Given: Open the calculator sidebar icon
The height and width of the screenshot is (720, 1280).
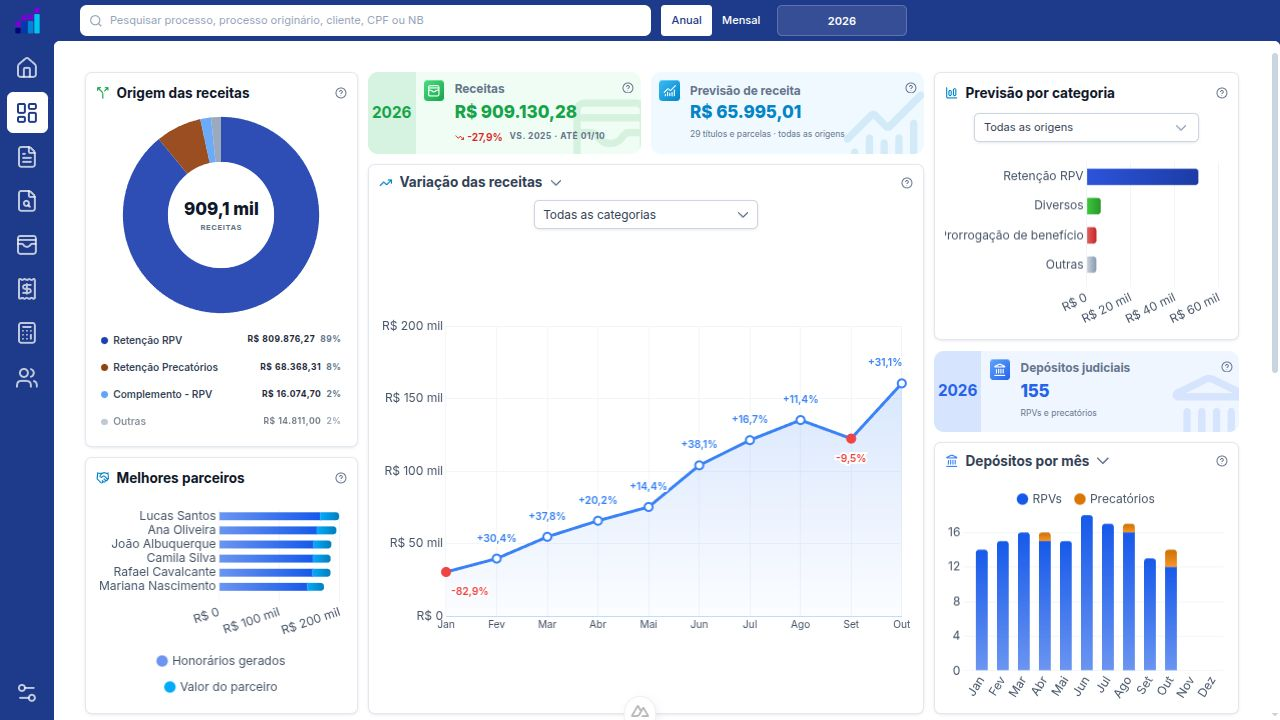Looking at the screenshot, I should click(27, 333).
